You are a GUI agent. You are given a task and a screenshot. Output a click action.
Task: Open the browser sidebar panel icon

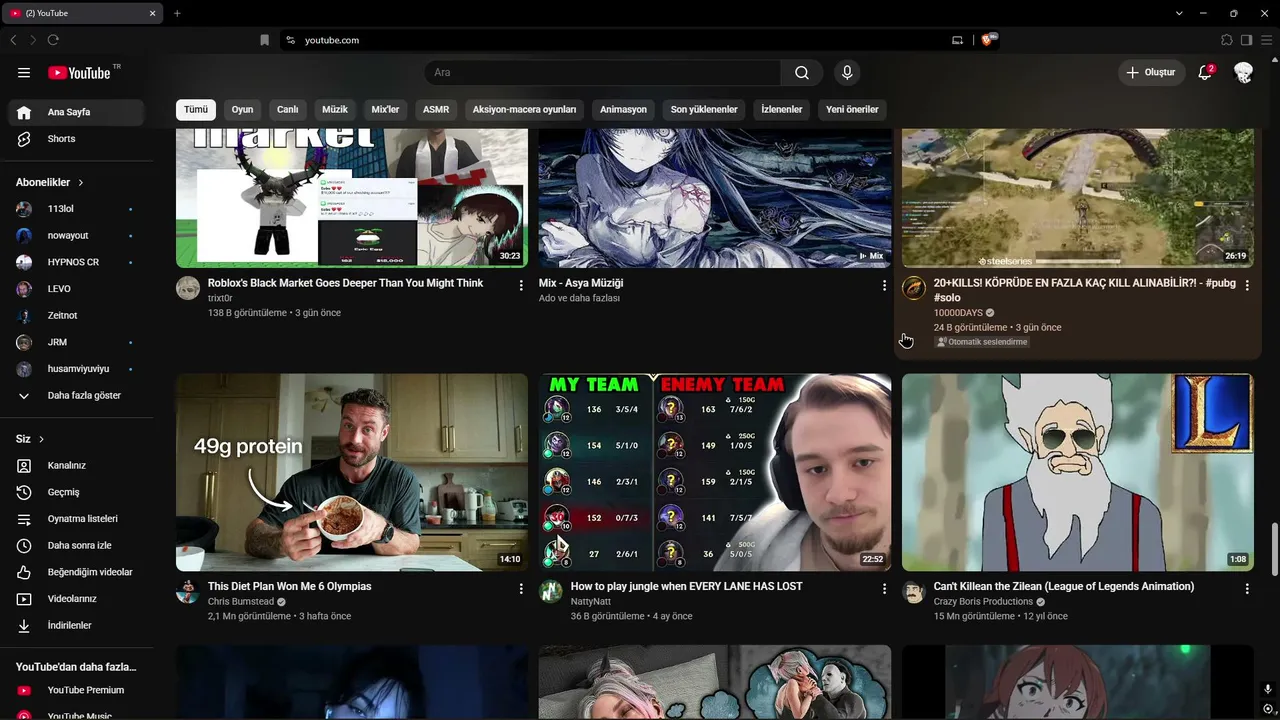coord(1246,40)
